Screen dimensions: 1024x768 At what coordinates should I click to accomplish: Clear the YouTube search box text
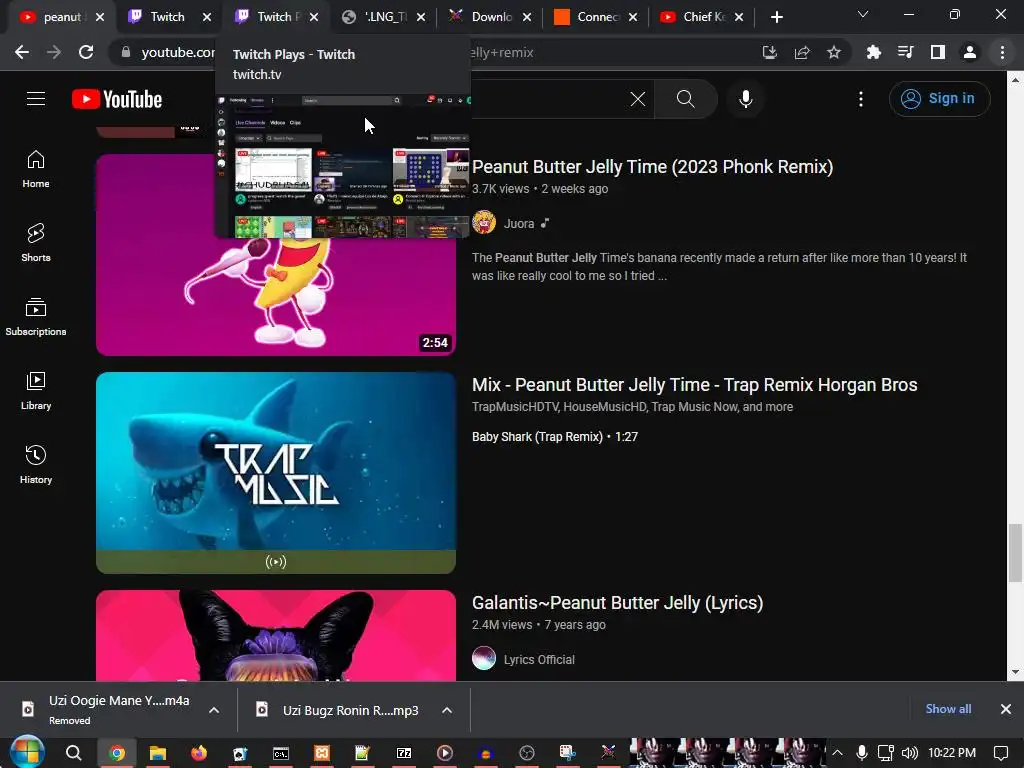[x=637, y=99]
